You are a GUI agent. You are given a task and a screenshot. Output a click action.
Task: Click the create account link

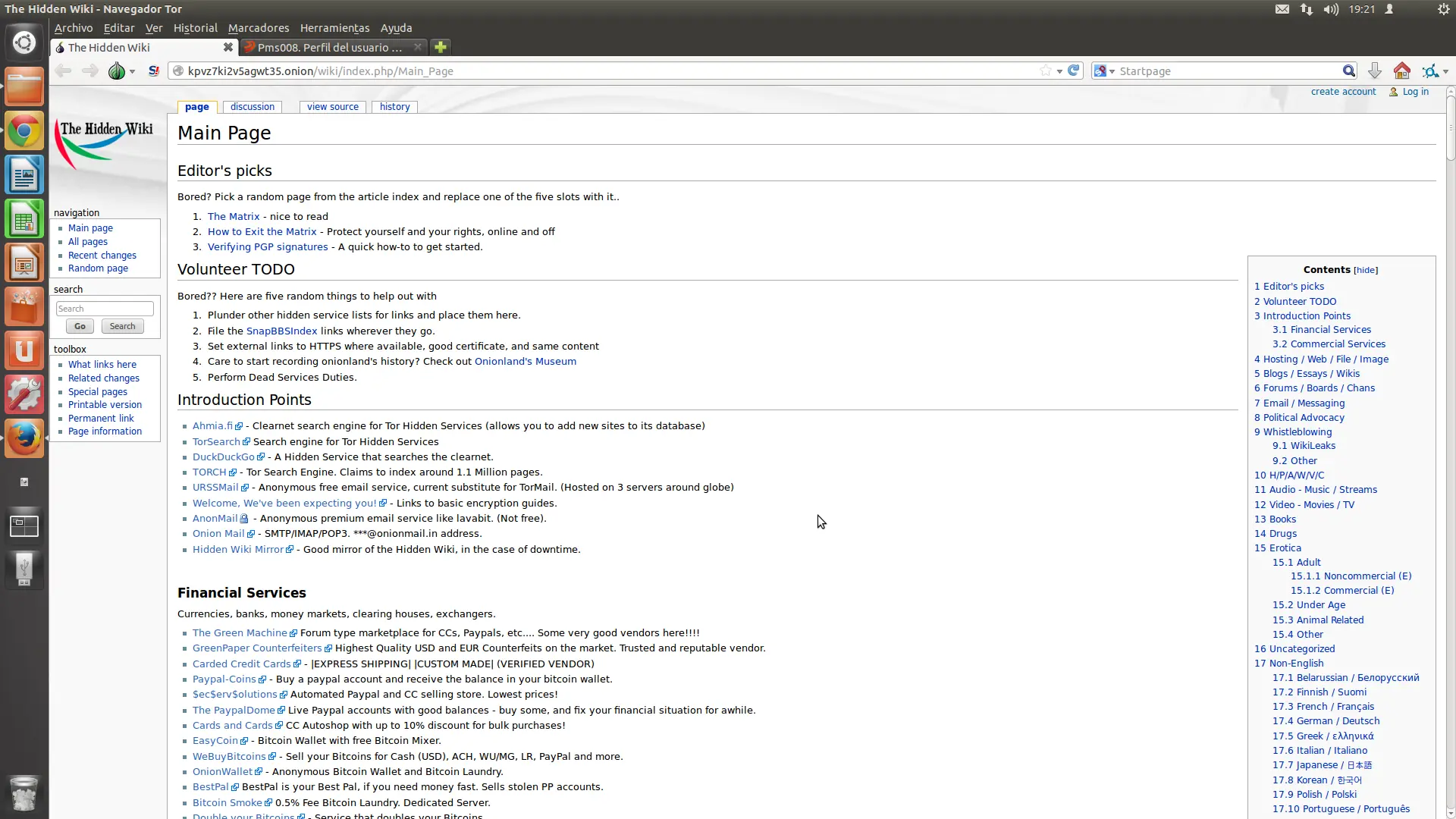coord(1343,92)
